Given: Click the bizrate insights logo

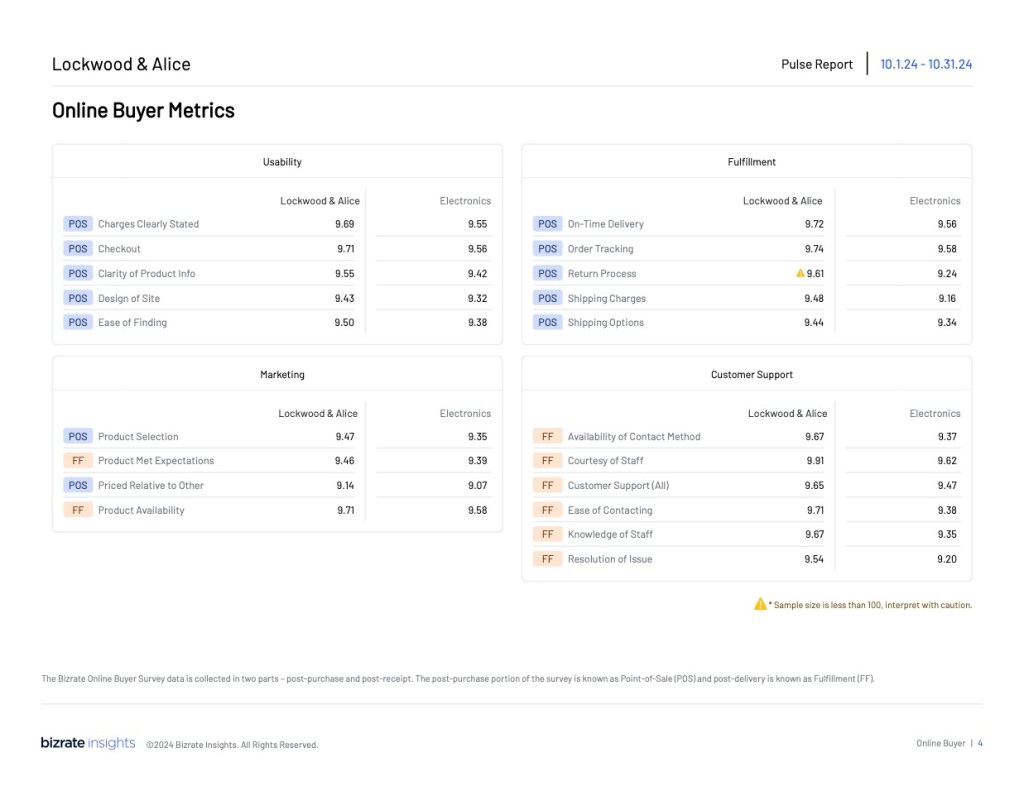Looking at the screenshot, I should [x=88, y=743].
